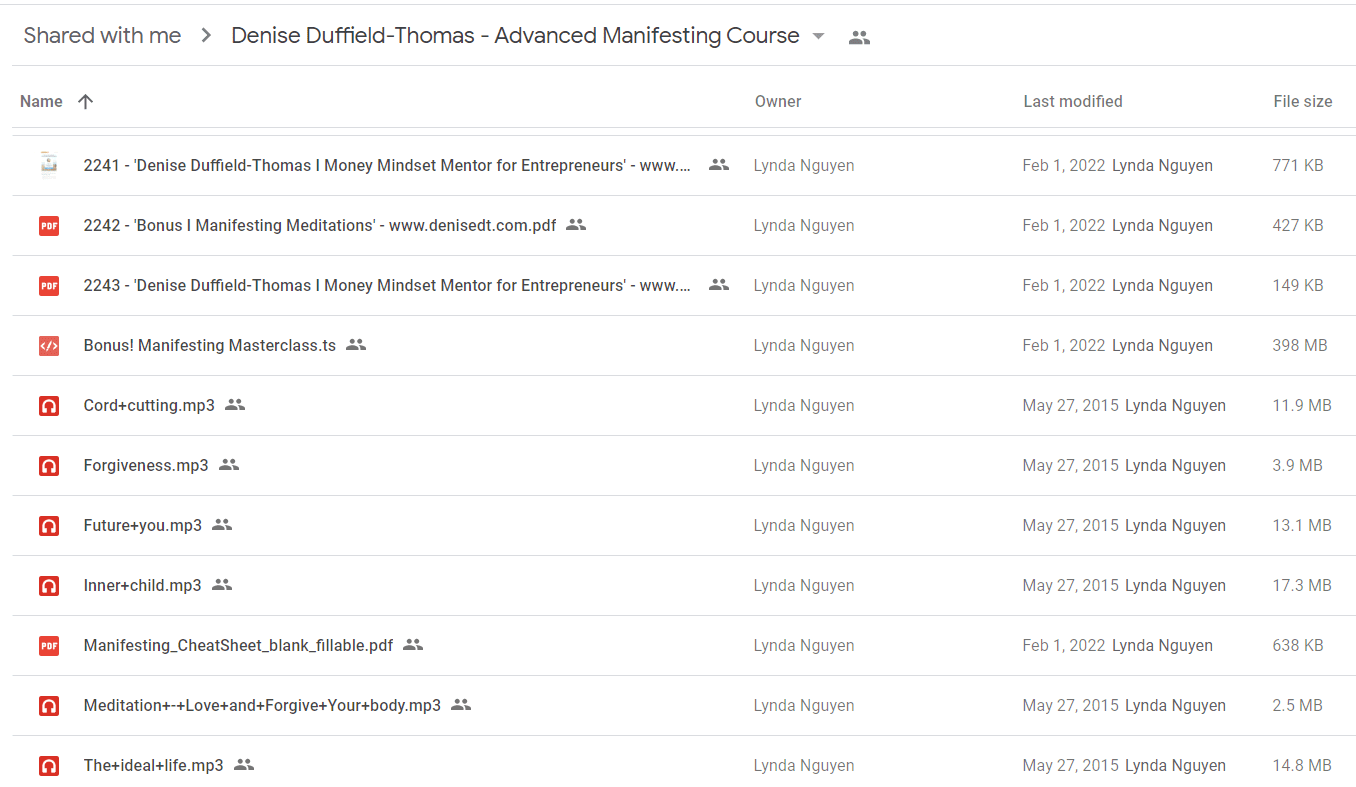Click owner Lynda Nguyen in Cord+cutting.mp3 row
The image size is (1356, 787).
click(x=804, y=405)
